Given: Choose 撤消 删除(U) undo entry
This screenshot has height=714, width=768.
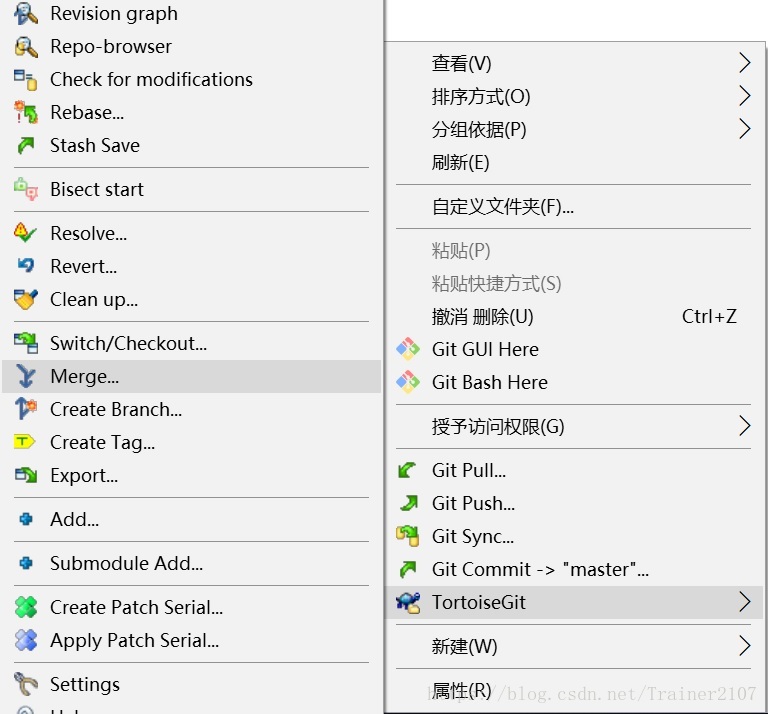Looking at the screenshot, I should (574, 316).
